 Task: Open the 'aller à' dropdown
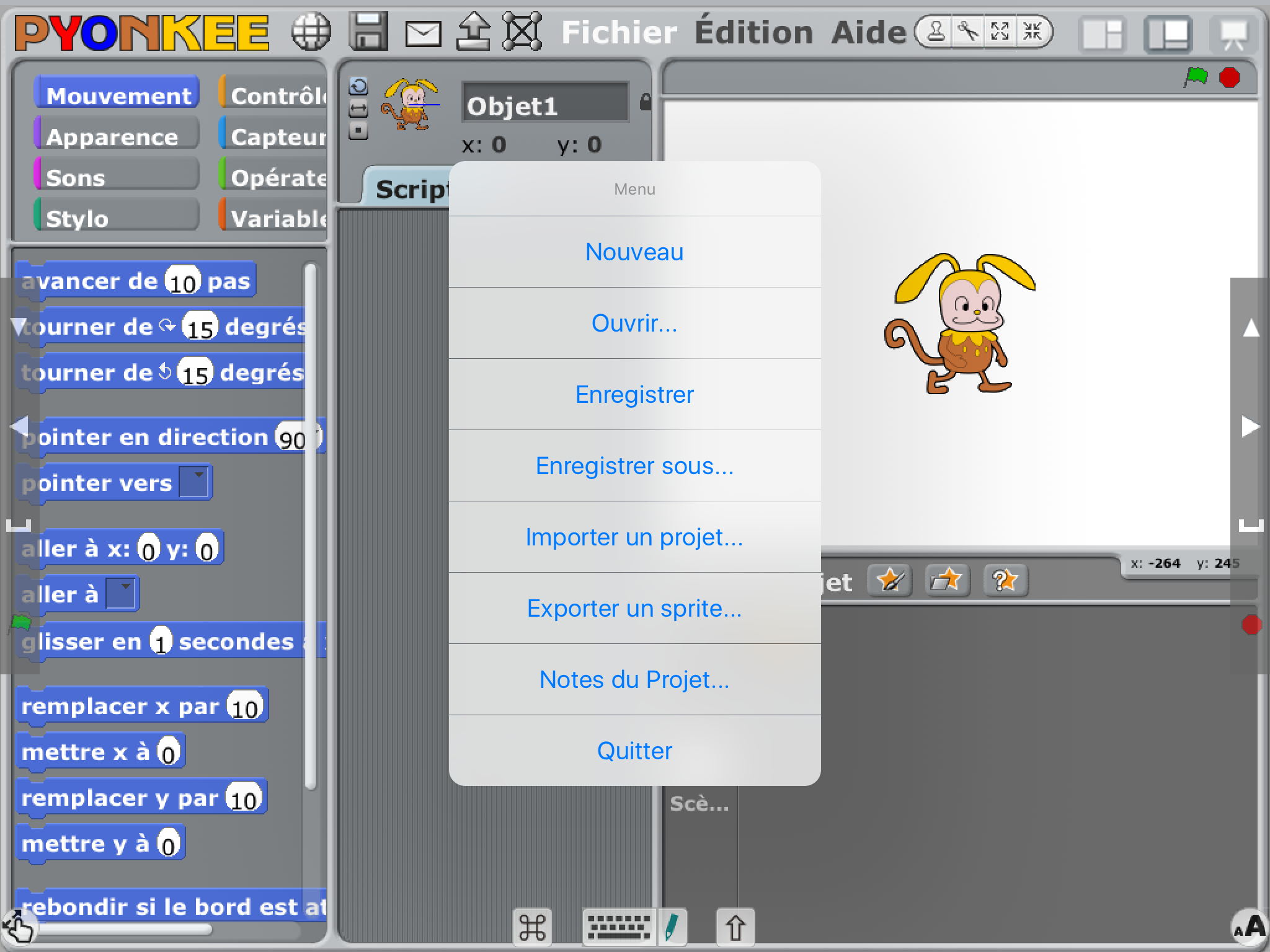click(121, 593)
